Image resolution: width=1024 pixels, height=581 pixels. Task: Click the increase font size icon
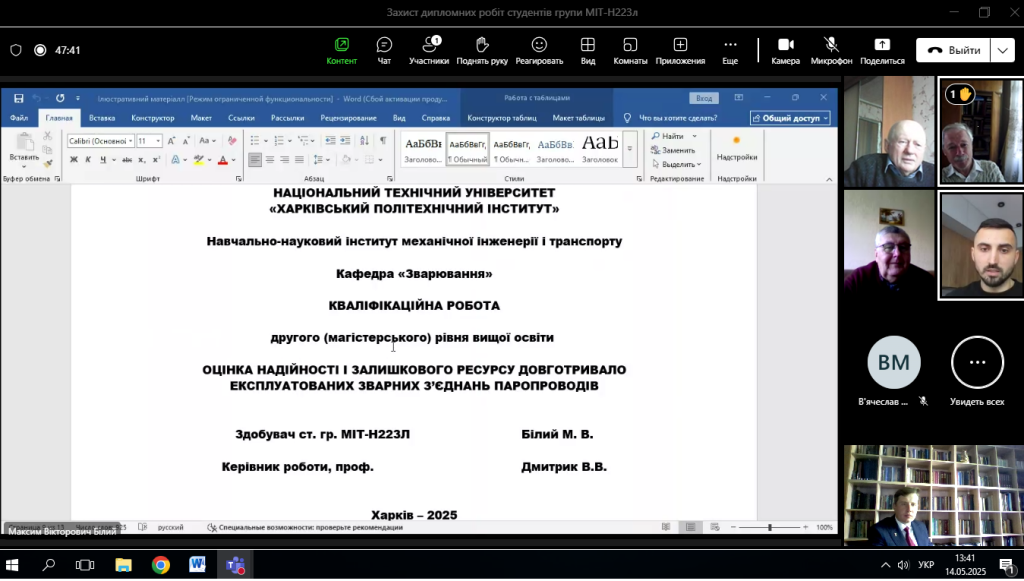(x=171, y=140)
